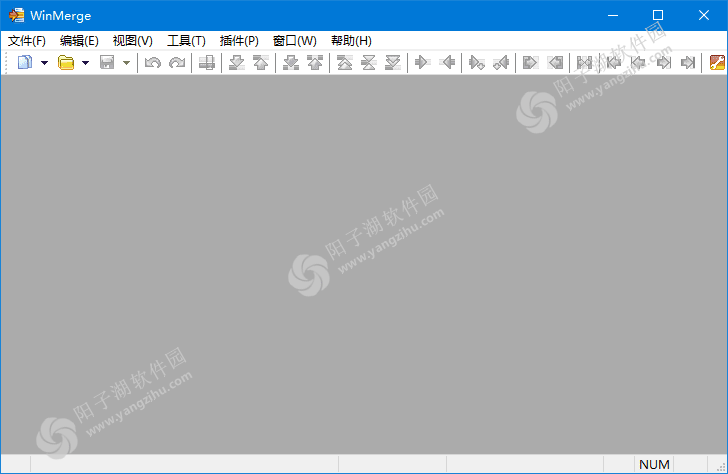Viewport: 728px width, 474px height.
Task: Close the WinMerge window
Action: point(704,15)
